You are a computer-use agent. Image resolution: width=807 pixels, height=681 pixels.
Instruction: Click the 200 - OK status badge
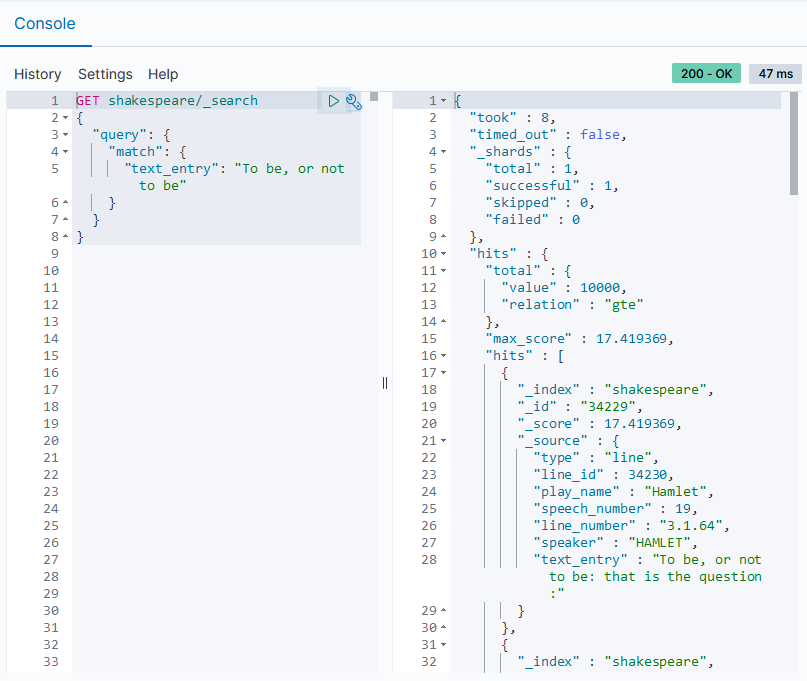tap(706, 74)
